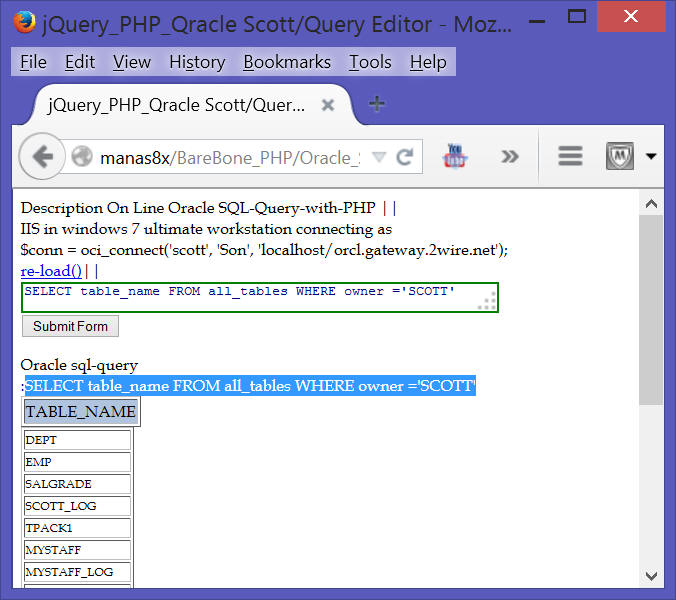Close the jQuery_PHP_Oracle tab
This screenshot has height=600, width=676.
(x=328, y=105)
